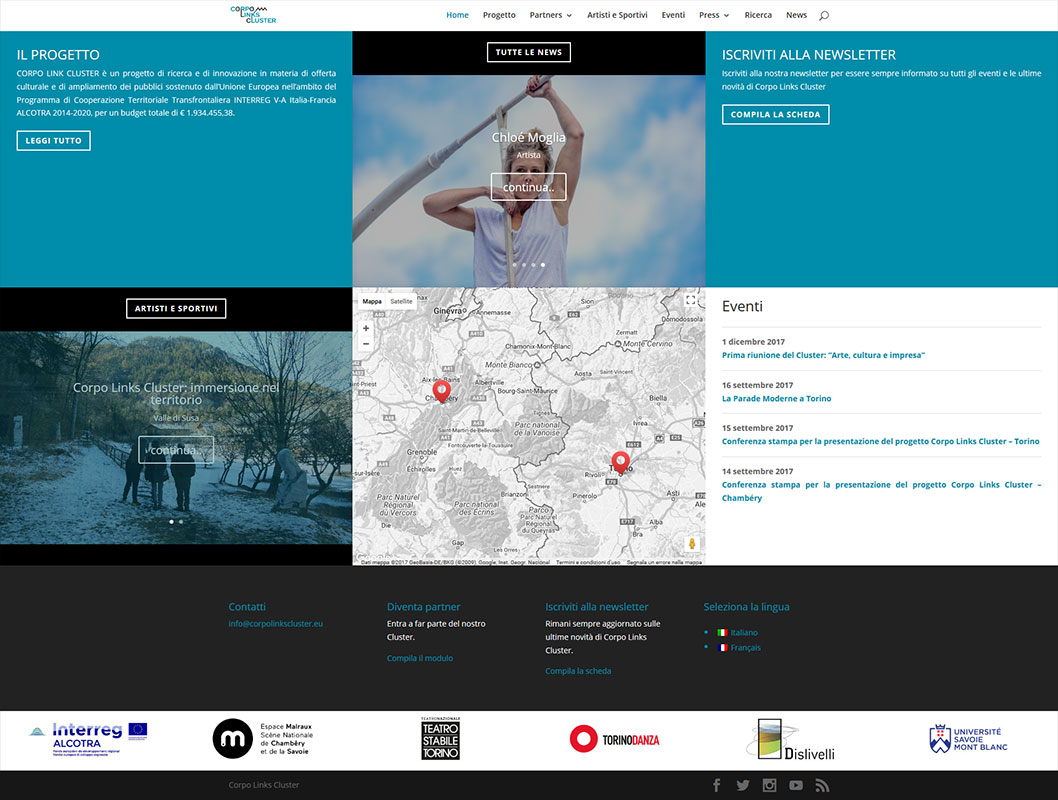Click the Espace Malraux logo
Image resolution: width=1058 pixels, height=800 pixels.
[263, 739]
